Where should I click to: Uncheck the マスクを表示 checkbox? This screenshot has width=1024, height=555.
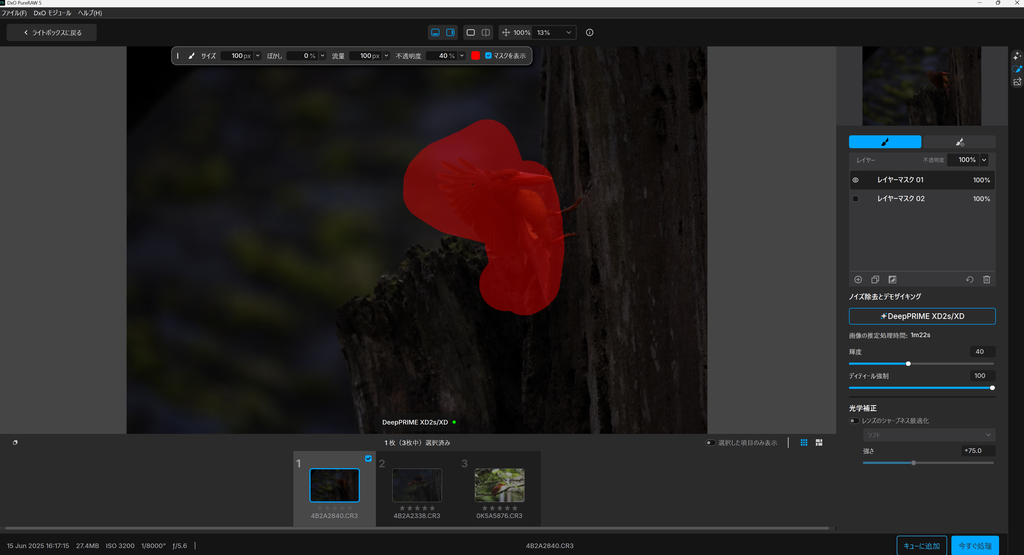coord(488,56)
